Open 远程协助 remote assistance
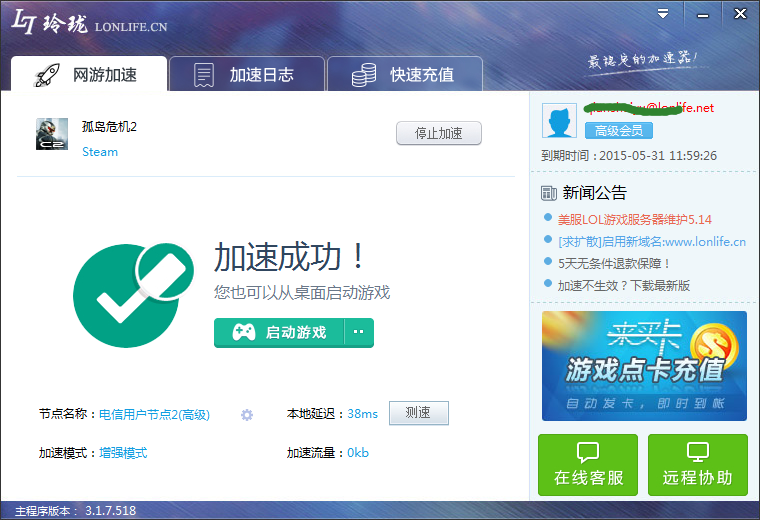 click(x=698, y=465)
